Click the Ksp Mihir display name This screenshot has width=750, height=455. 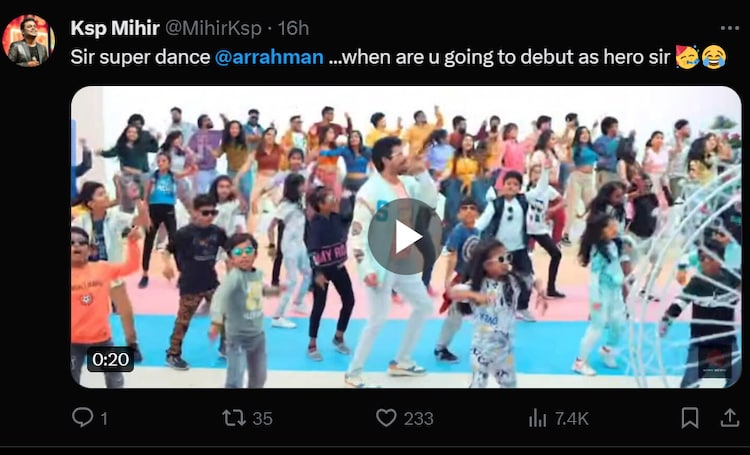tap(115, 28)
